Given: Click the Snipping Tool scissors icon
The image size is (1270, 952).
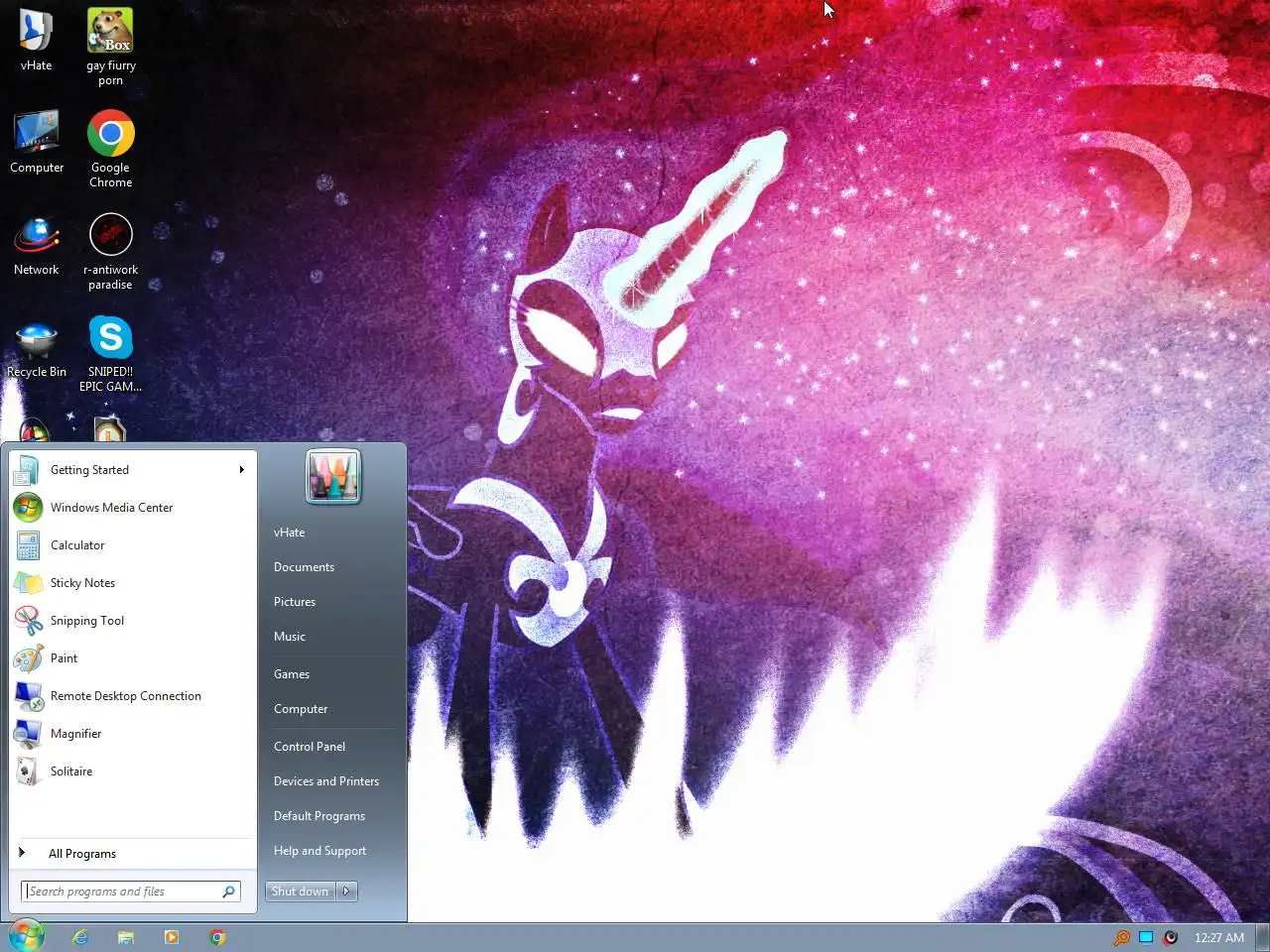Looking at the screenshot, I should click(x=28, y=621).
